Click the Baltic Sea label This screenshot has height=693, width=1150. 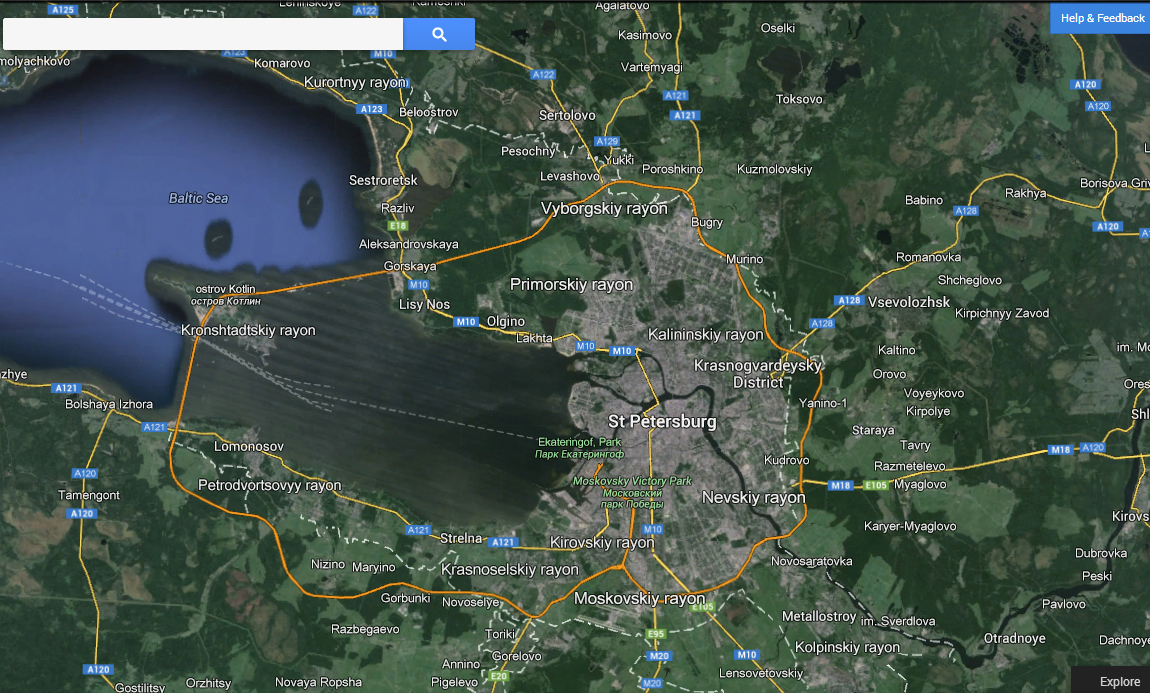[x=198, y=198]
